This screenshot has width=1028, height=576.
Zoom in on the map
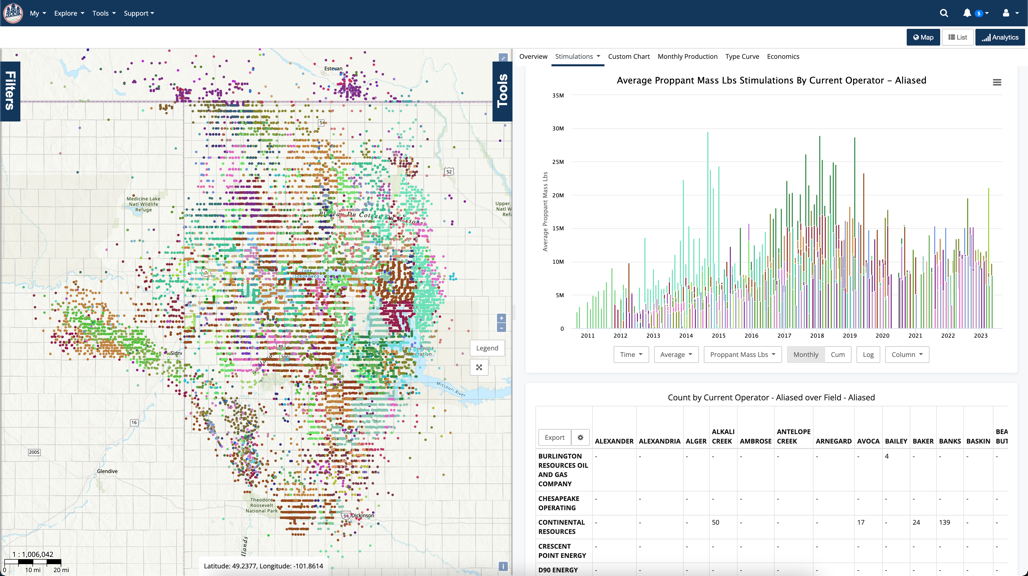tap(501, 318)
